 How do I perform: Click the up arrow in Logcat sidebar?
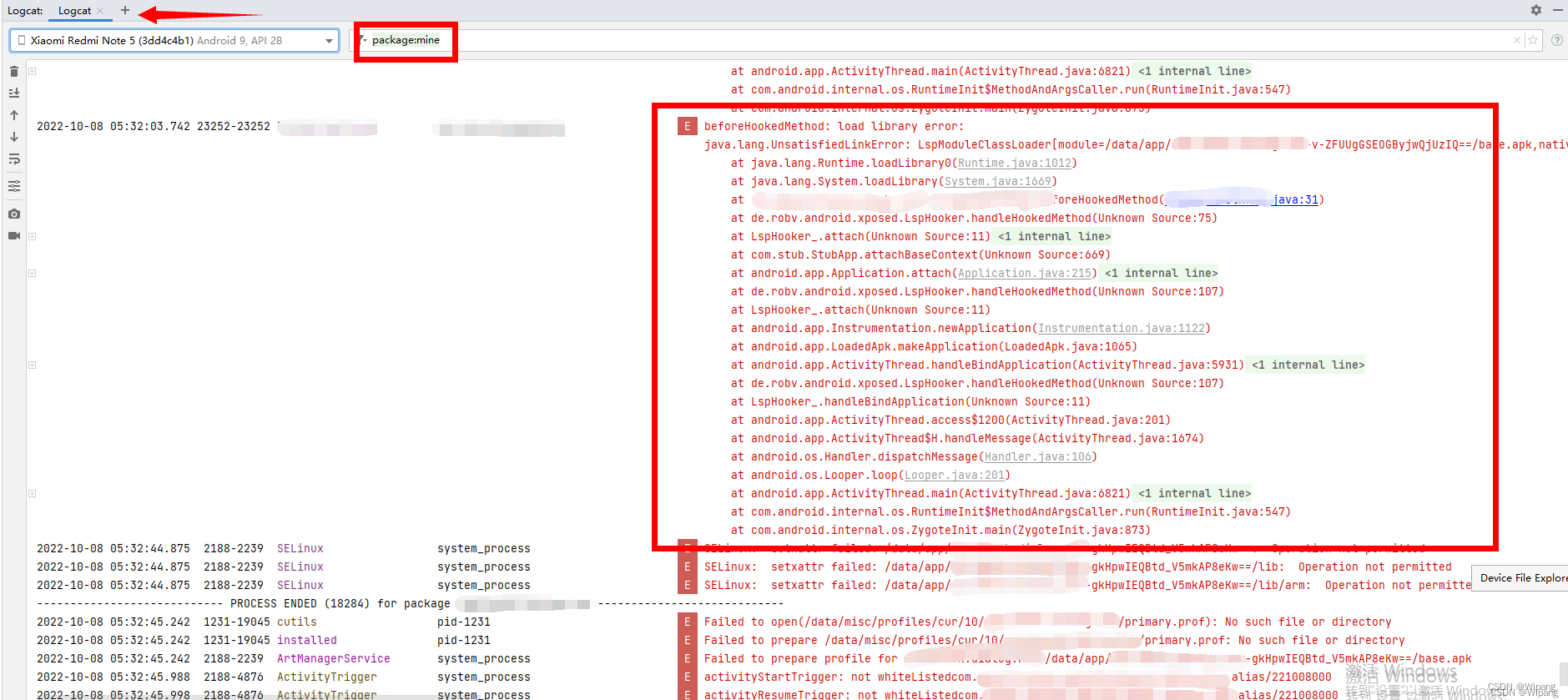click(14, 115)
